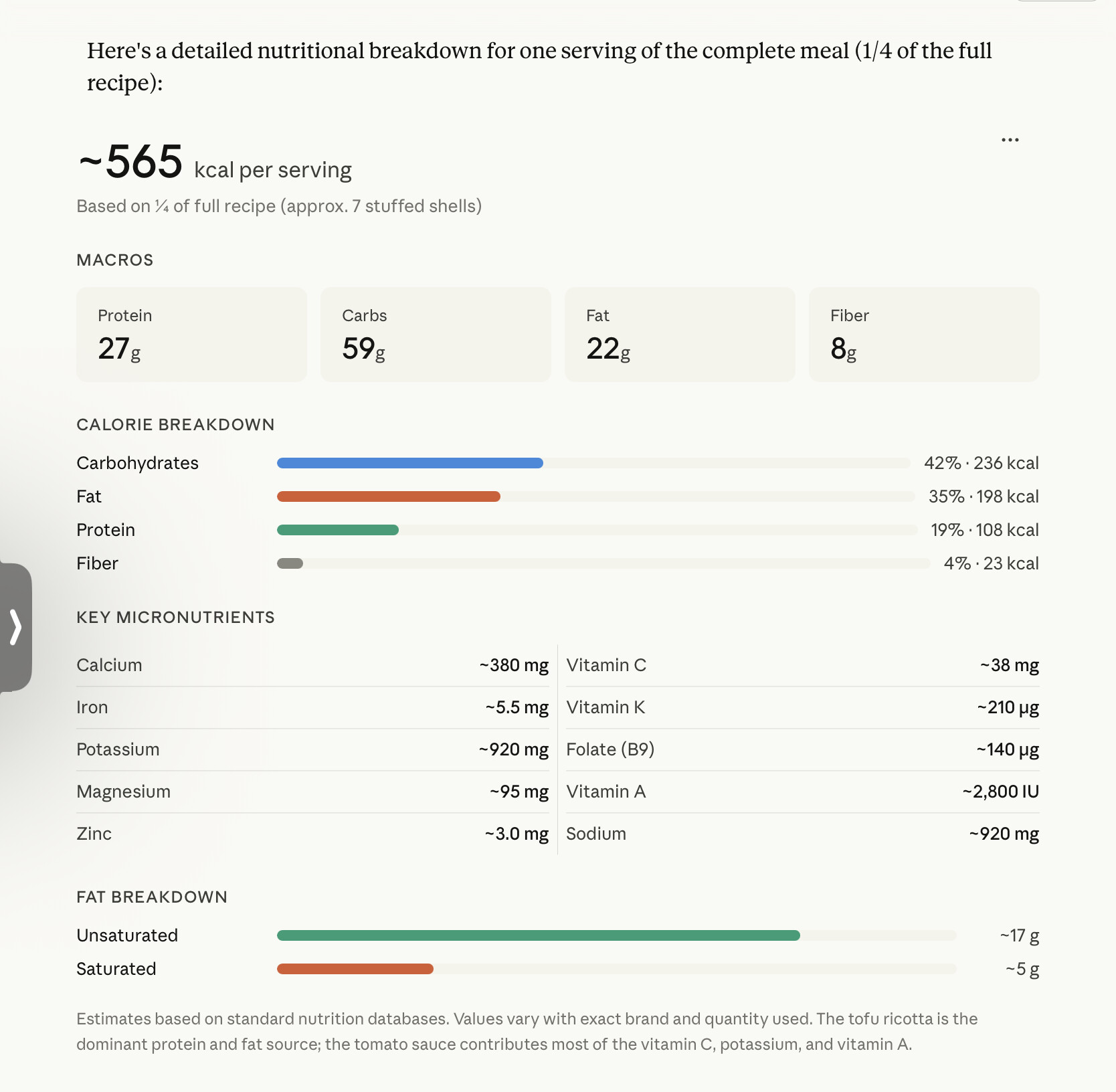The height and width of the screenshot is (1092, 1116).
Task: Select the Fiber 8g macro card
Action: 924,335
